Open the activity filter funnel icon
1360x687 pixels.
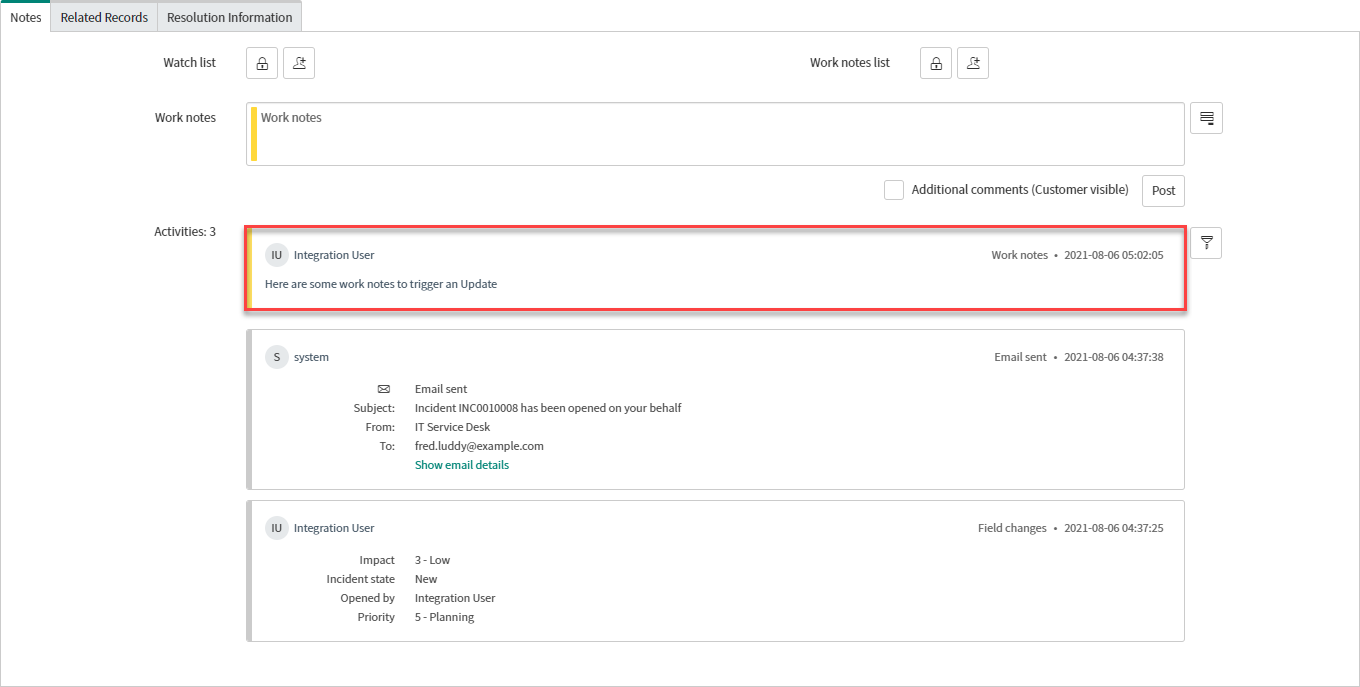pos(1206,243)
